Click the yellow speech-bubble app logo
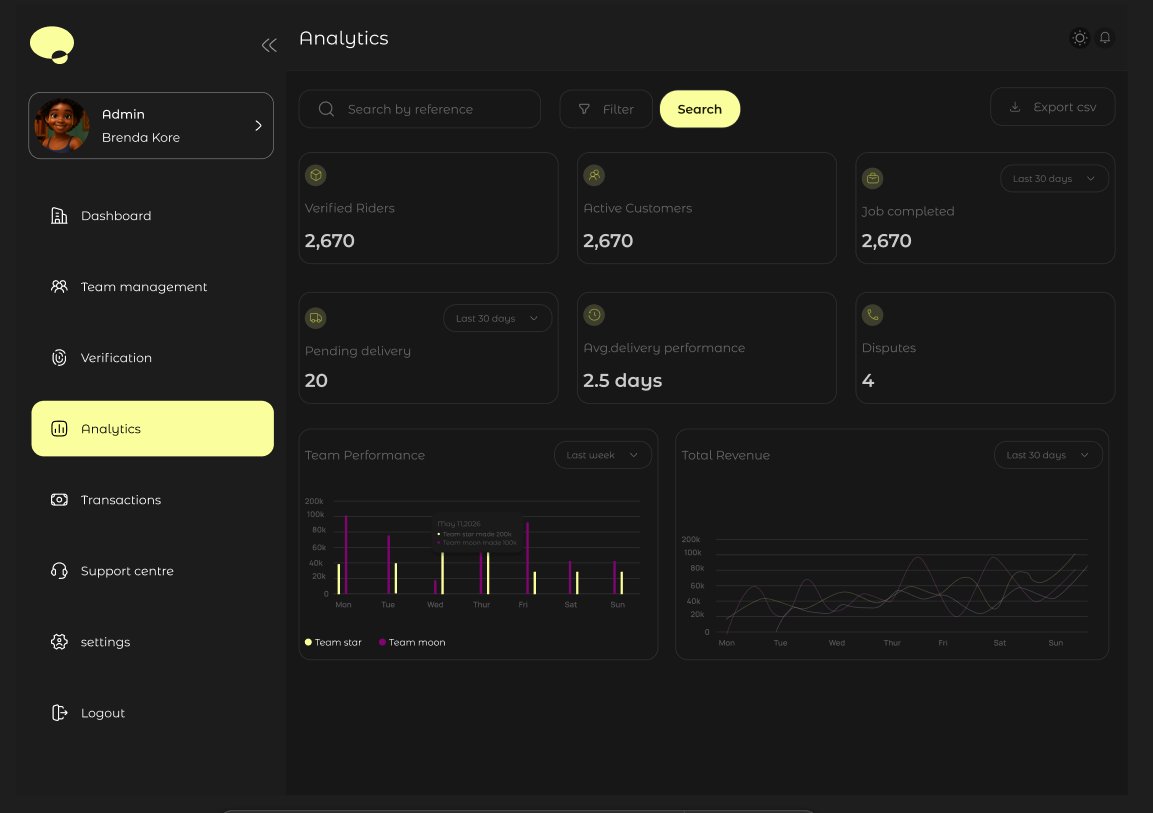This screenshot has width=1153, height=813. point(51,45)
